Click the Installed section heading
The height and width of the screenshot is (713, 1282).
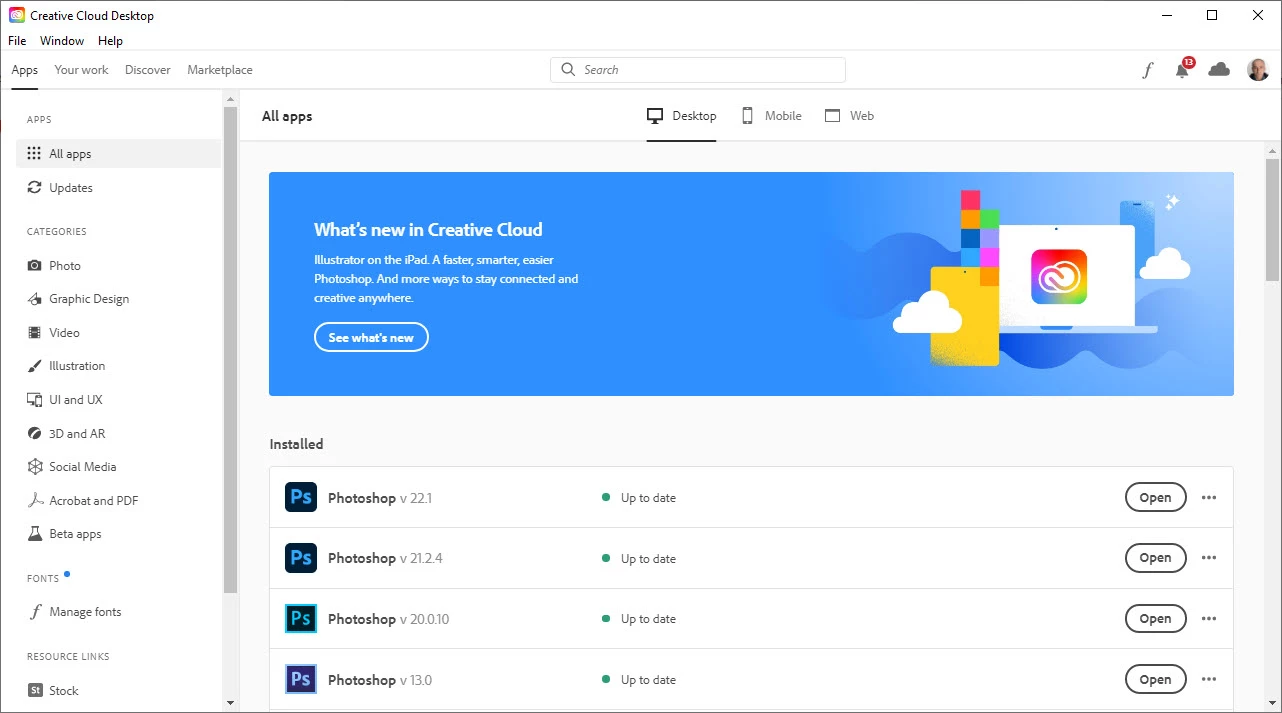[x=296, y=444]
